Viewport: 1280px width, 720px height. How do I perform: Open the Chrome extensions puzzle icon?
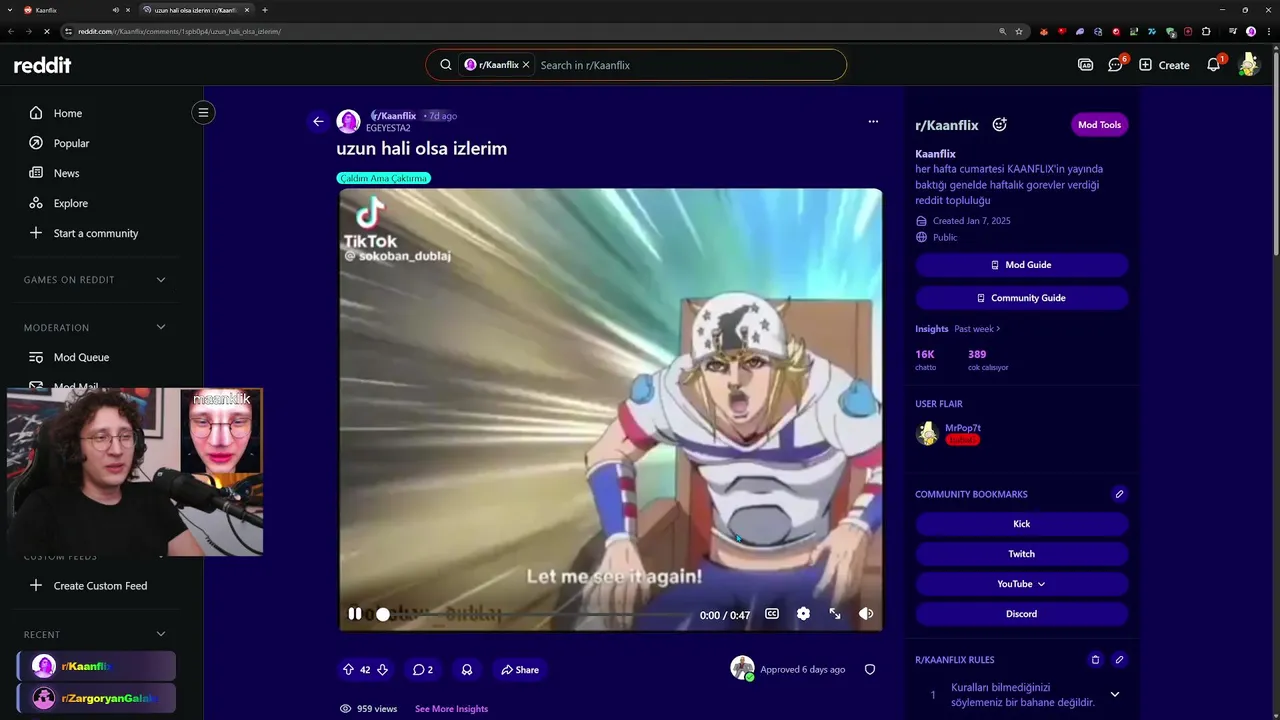[1206, 31]
